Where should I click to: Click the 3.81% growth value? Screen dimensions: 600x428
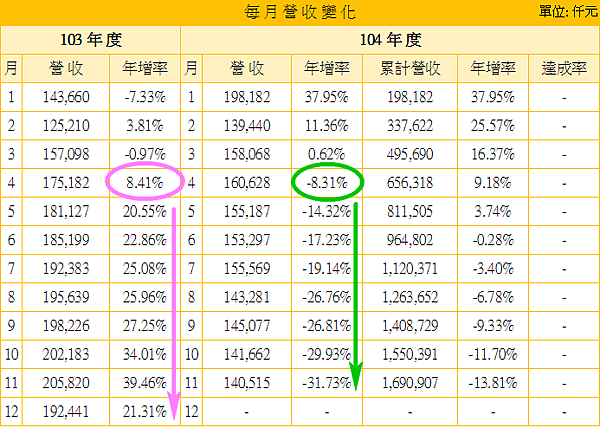coord(145,126)
